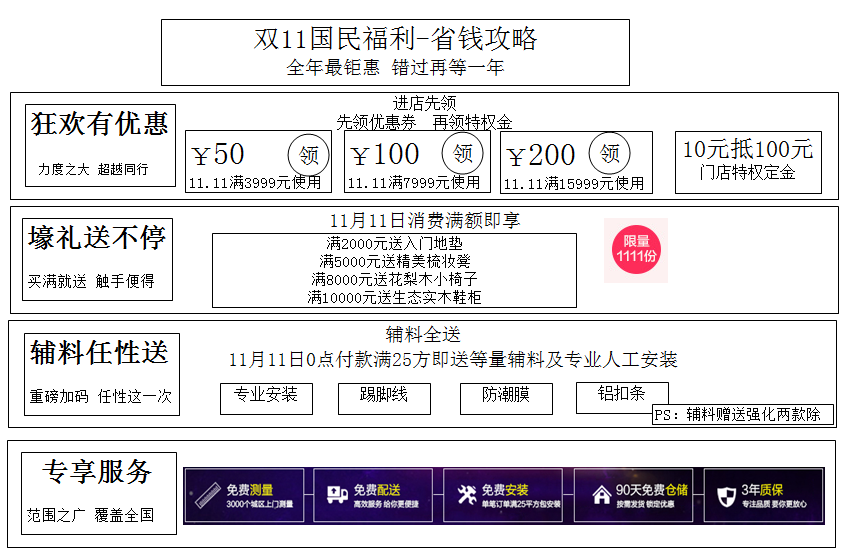Click the house icon for 90天免费仓储
This screenshot has width=858, height=549.
pyautogui.click(x=601, y=495)
